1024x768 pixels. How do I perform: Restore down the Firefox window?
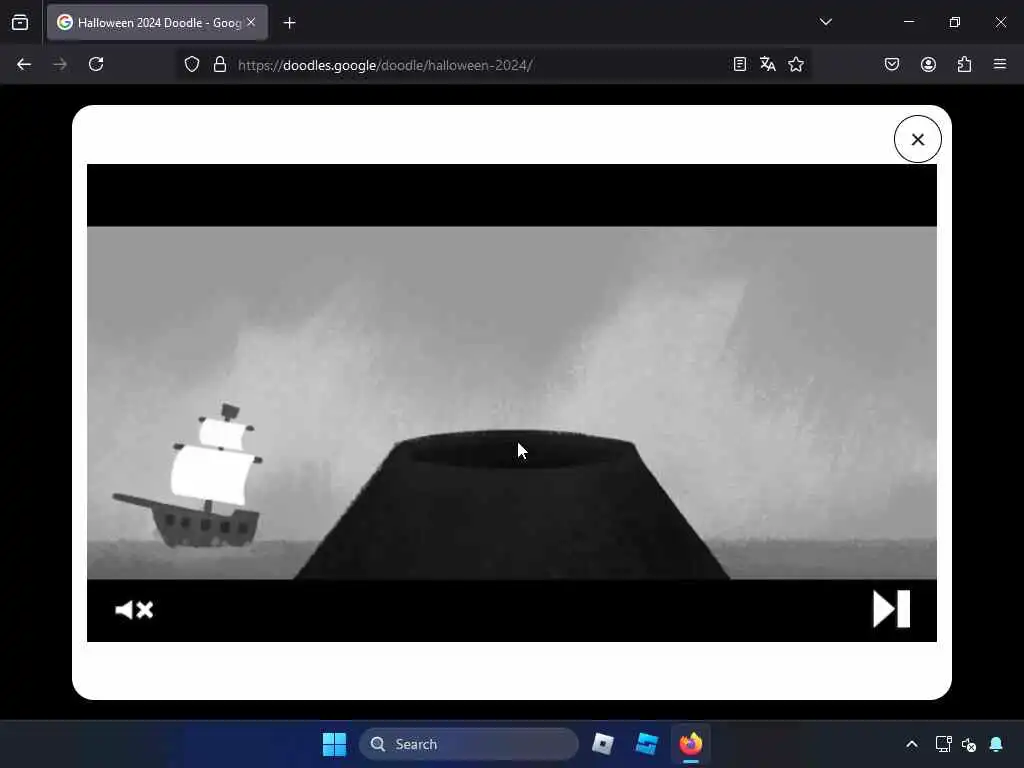tap(955, 22)
